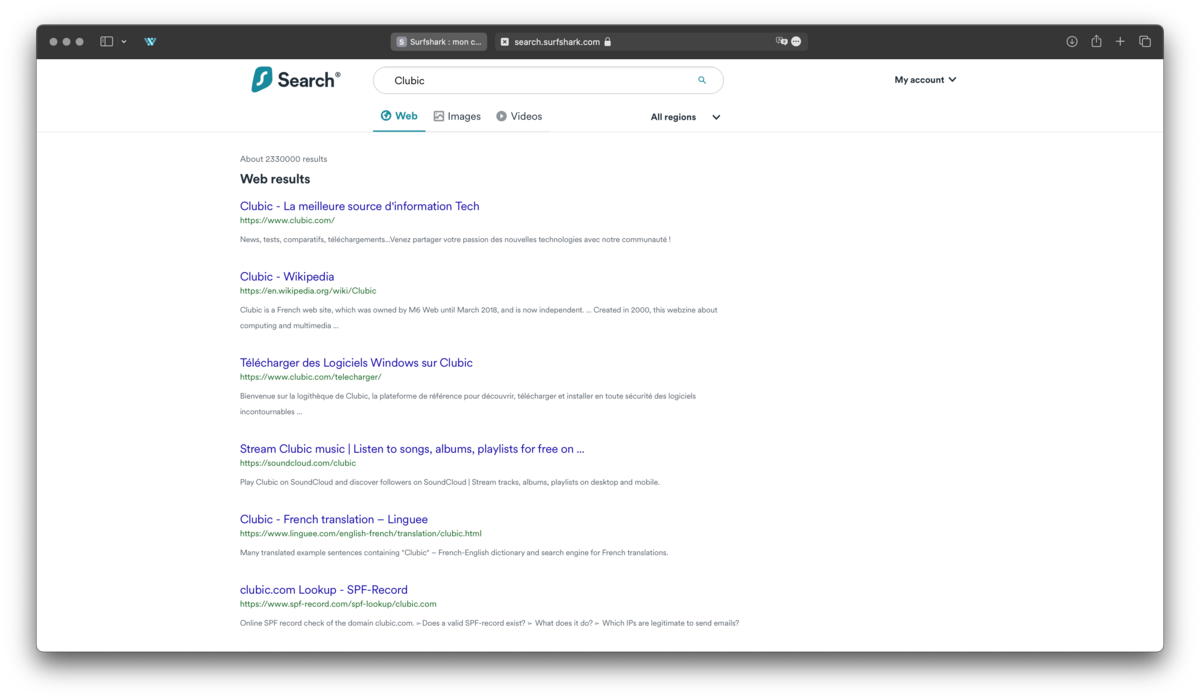The width and height of the screenshot is (1200, 700).
Task: Open Clubic - La meilleure source d'information Tech
Action: (359, 206)
